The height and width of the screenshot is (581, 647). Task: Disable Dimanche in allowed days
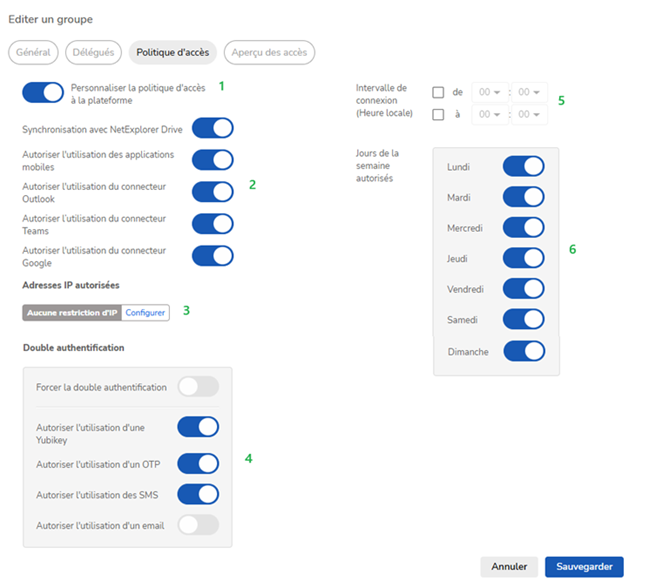point(524,351)
